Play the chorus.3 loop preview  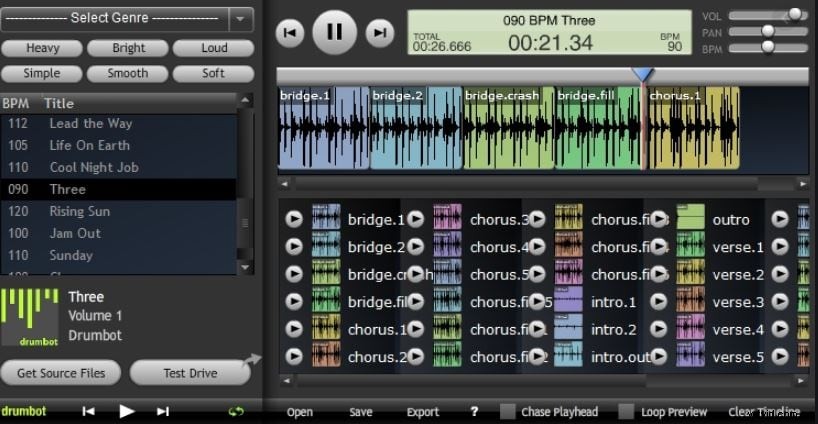pos(415,219)
